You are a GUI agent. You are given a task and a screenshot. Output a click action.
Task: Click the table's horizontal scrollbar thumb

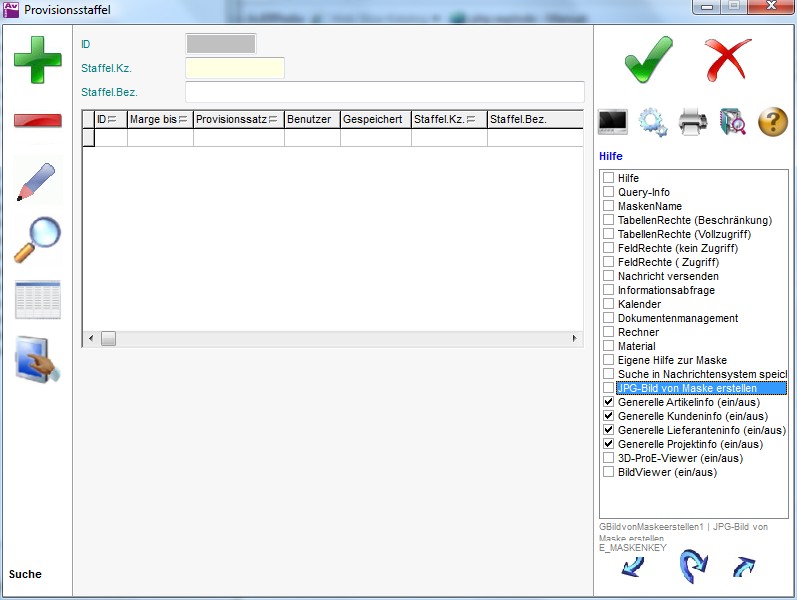[108, 339]
